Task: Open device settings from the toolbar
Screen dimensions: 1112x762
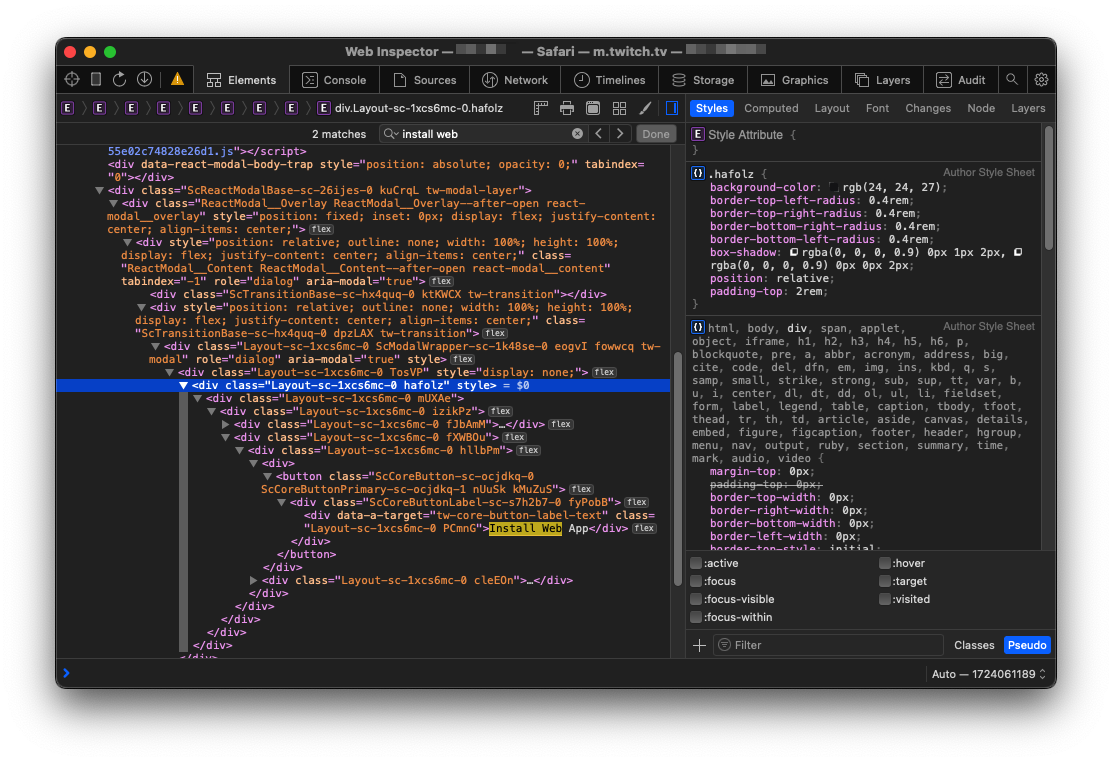Action: click(96, 79)
